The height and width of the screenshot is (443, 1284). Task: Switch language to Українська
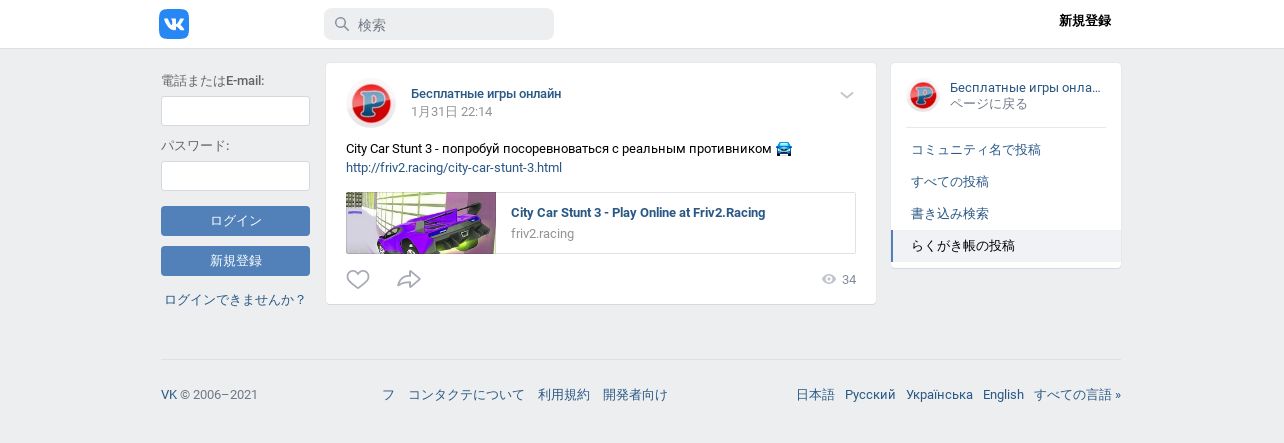point(939,395)
